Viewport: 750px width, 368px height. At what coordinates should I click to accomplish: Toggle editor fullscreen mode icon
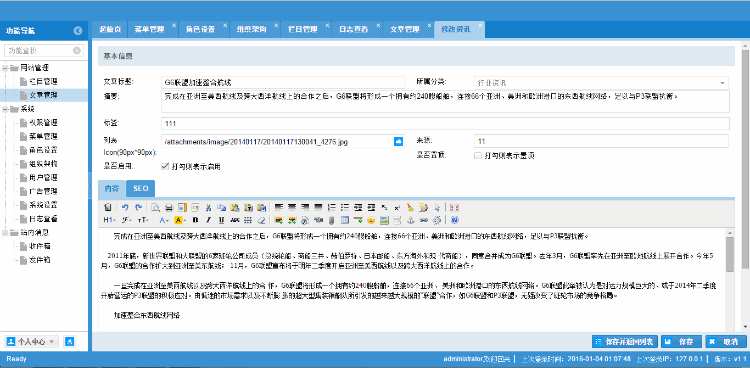coord(454,207)
